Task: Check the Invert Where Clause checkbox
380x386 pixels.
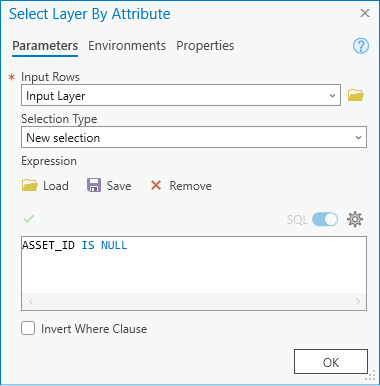Action: tap(28, 328)
